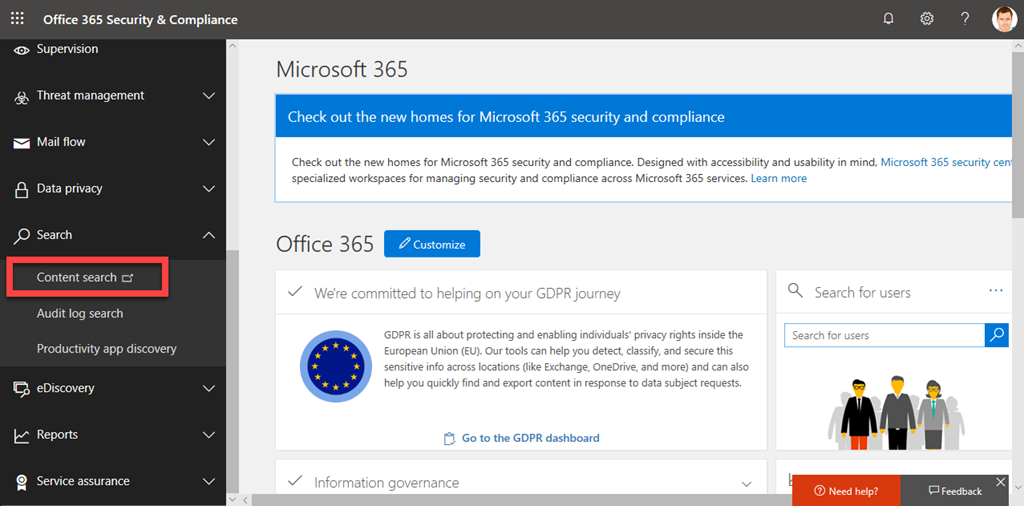Click the Threat management biohazard icon

click(21, 97)
